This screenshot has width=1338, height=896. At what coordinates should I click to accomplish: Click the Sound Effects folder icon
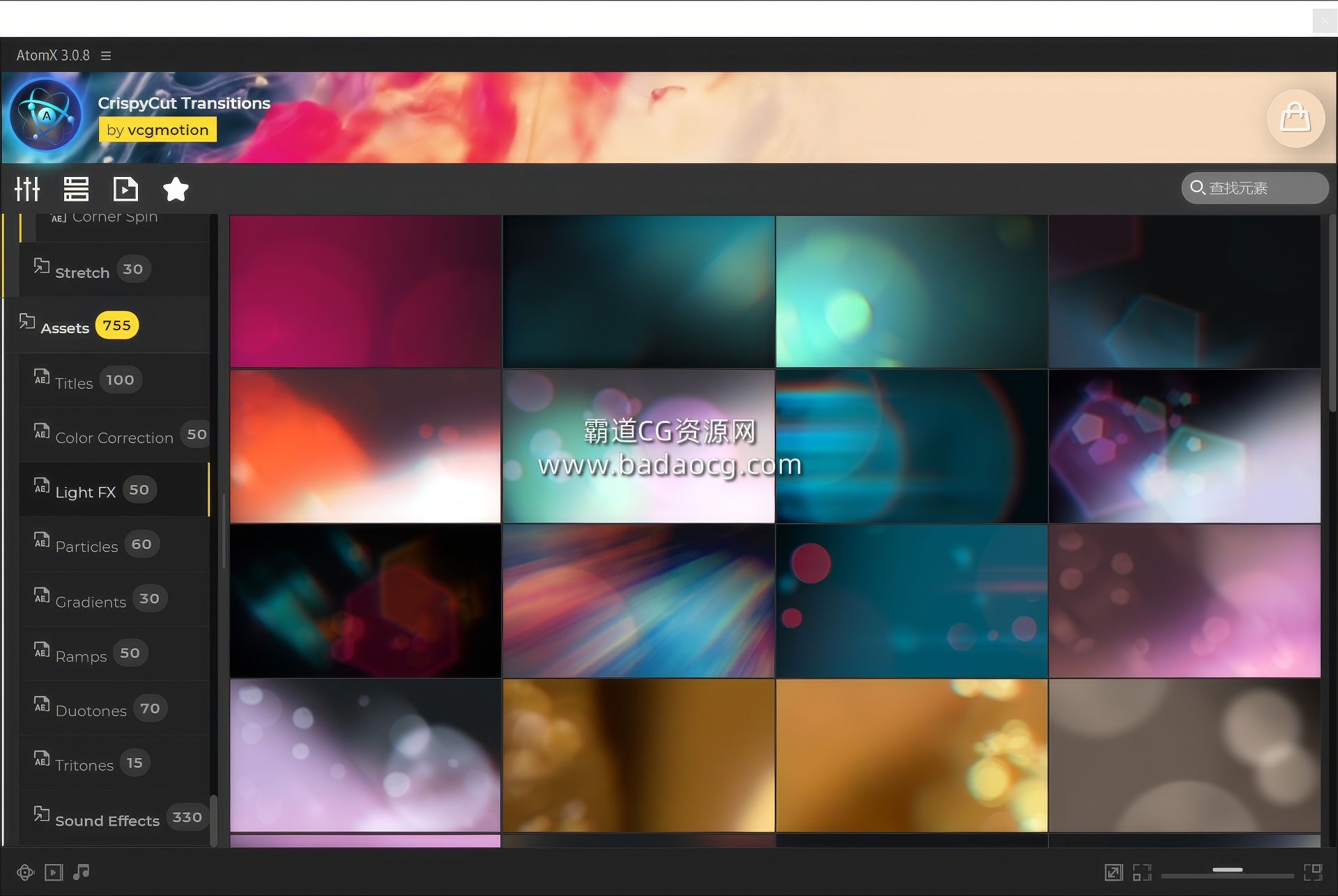[x=42, y=814]
